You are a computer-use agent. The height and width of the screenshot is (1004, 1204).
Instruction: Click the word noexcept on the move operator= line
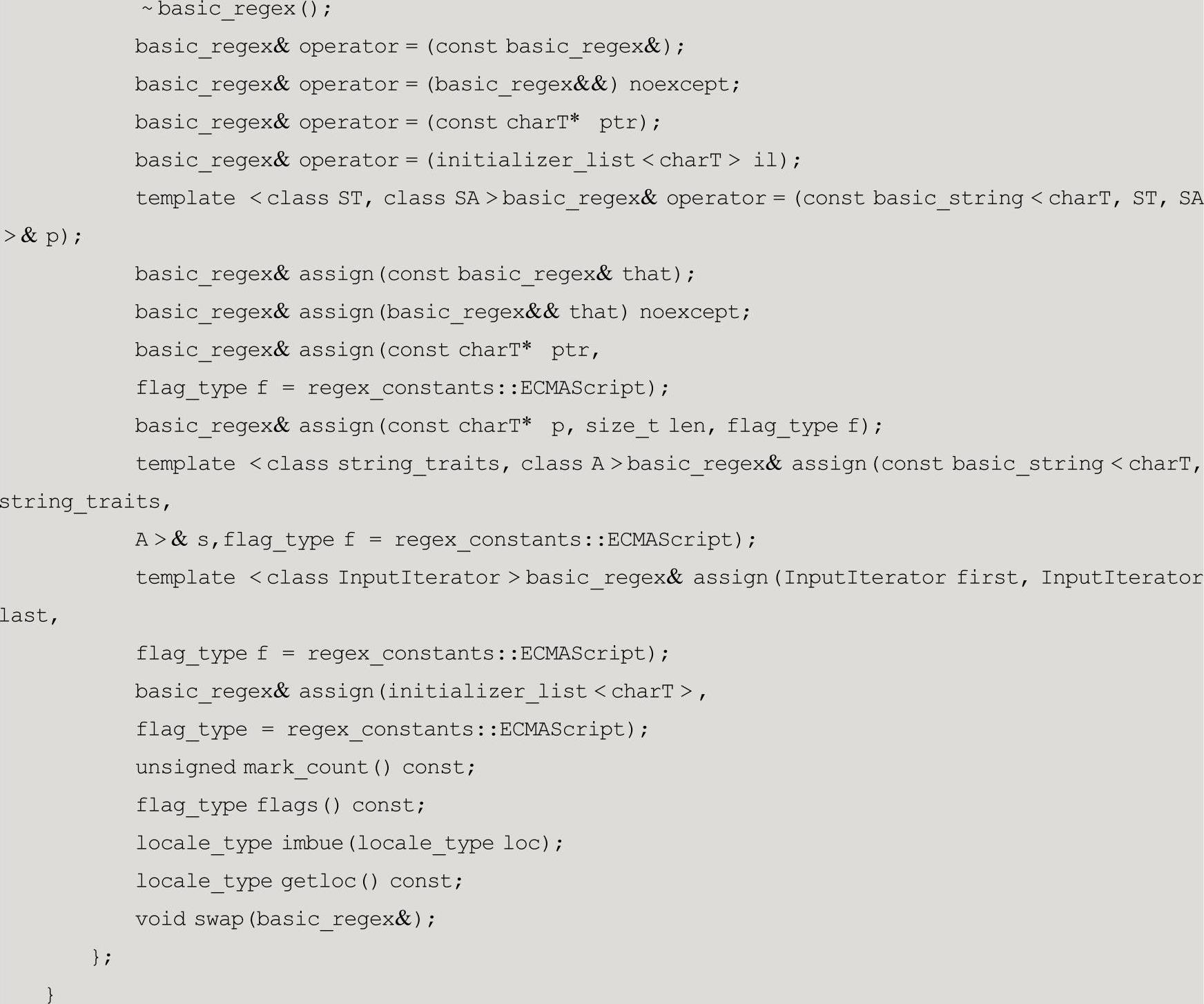(x=683, y=84)
